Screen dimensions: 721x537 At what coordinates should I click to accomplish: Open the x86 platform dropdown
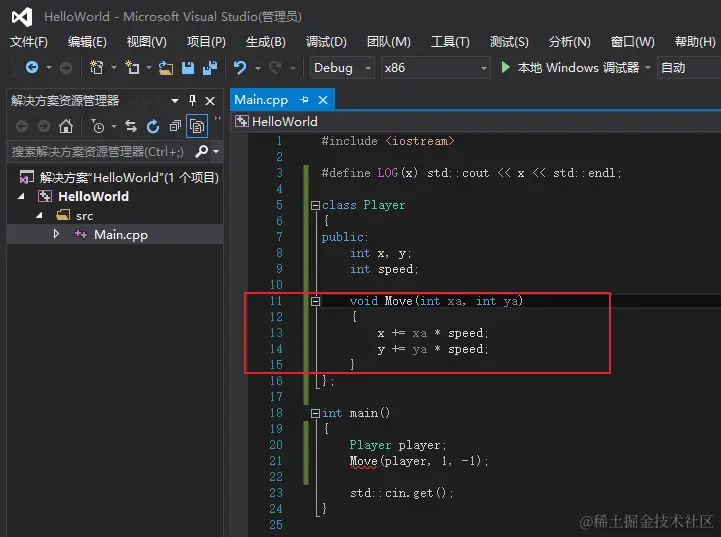pos(435,68)
